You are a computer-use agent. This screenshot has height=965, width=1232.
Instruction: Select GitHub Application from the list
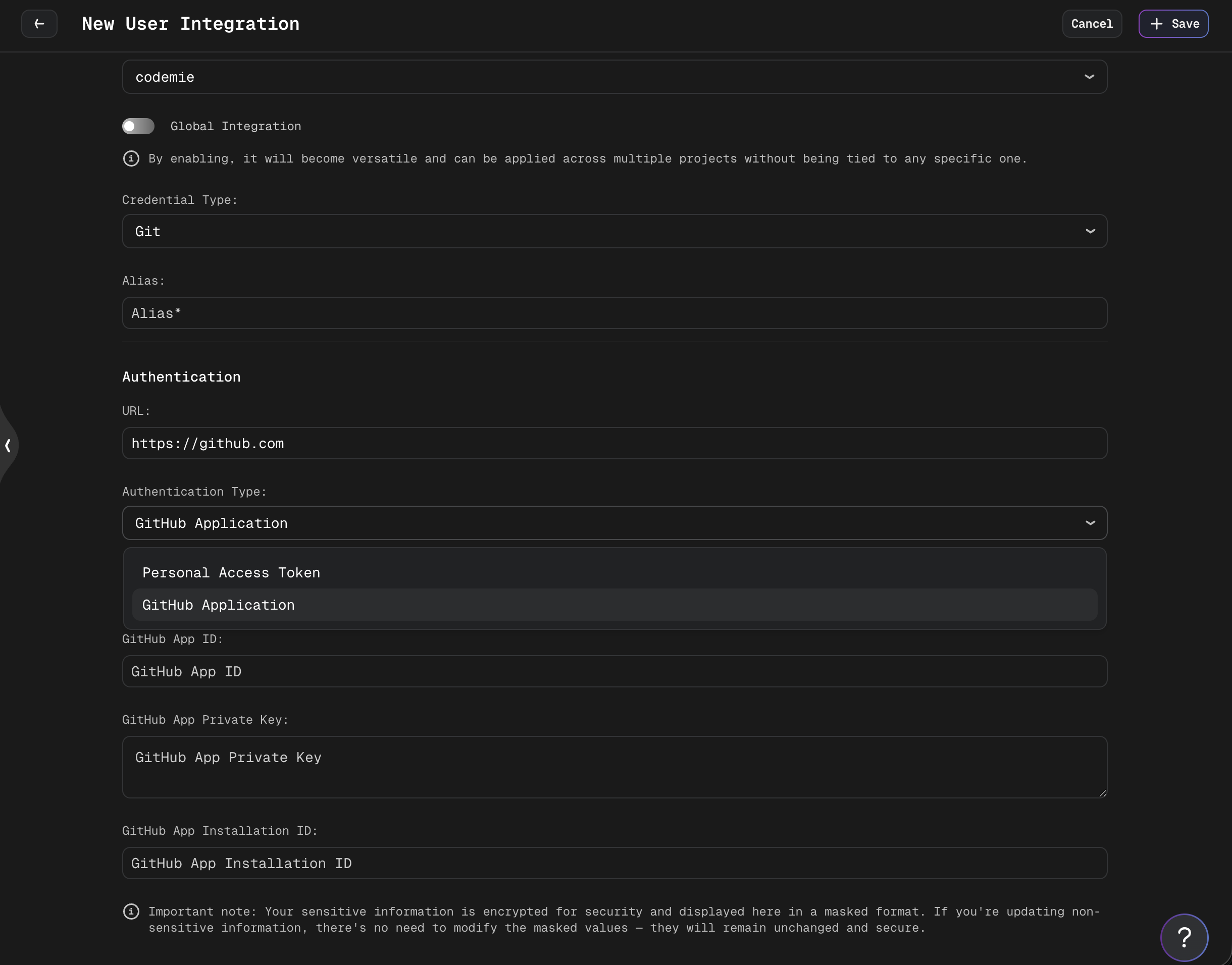(218, 605)
